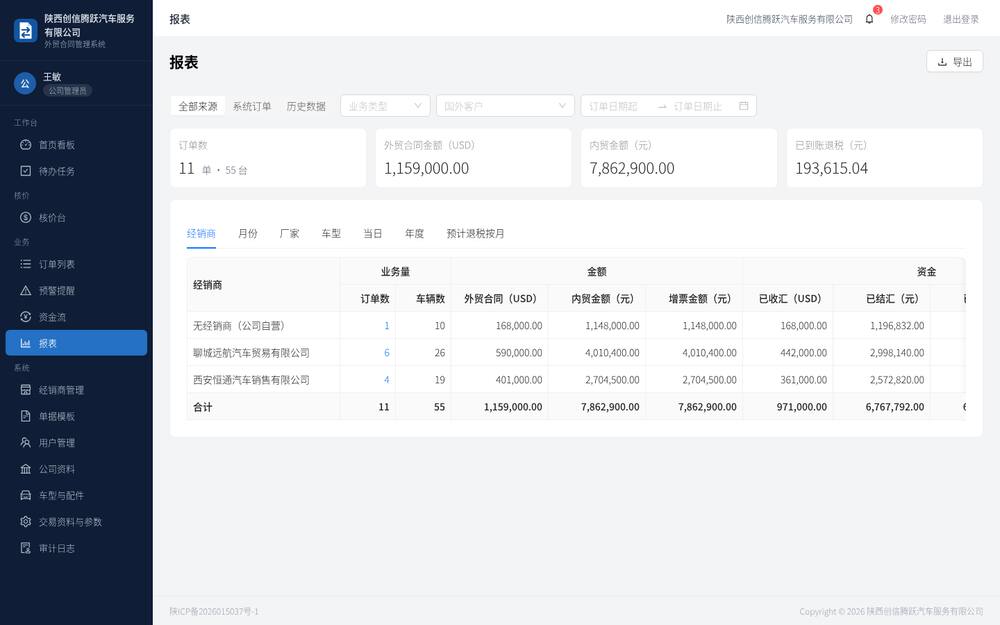
Task: Click the 导出 export button
Action: point(955,62)
